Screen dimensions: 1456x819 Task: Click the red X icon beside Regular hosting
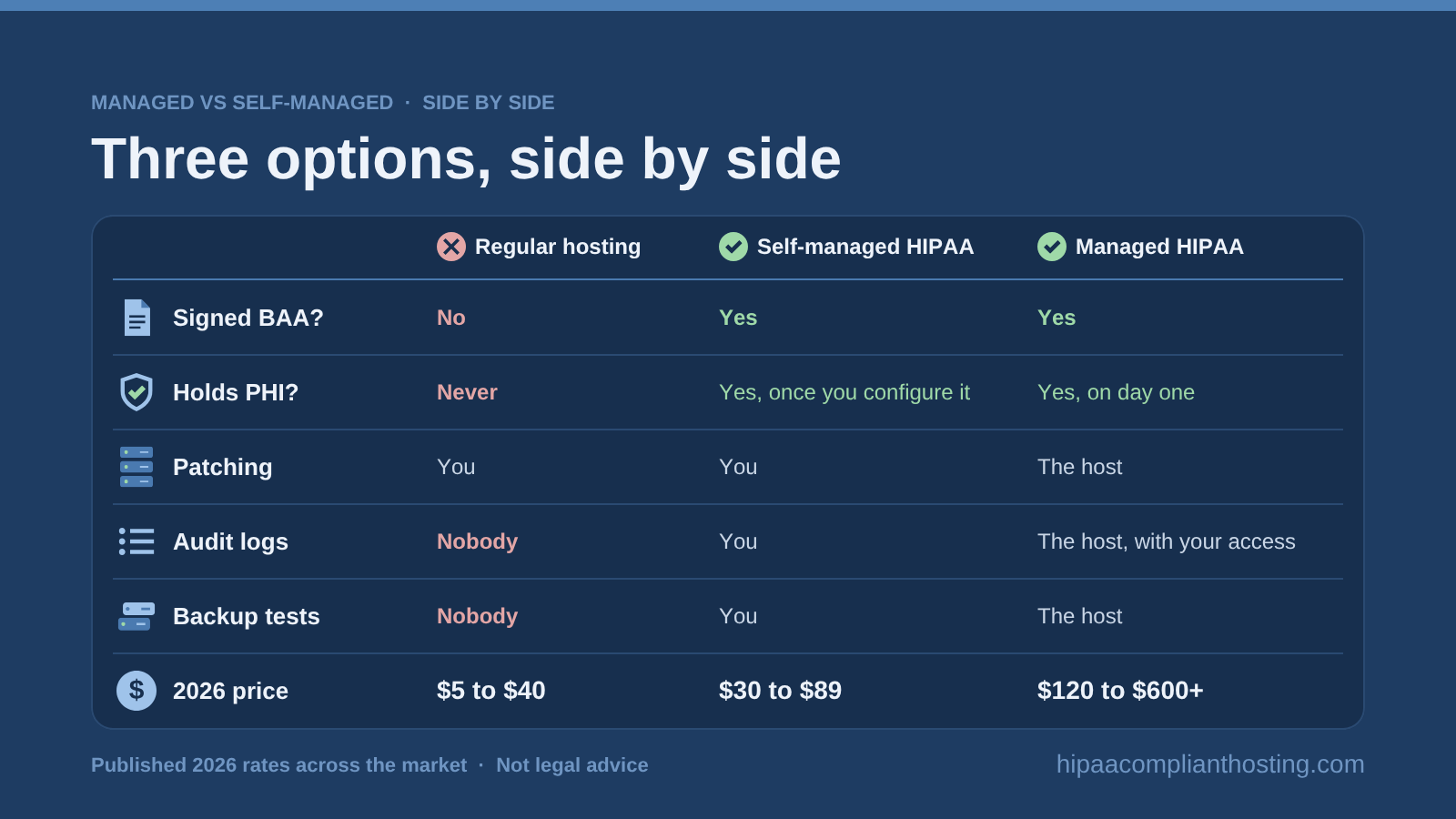(451, 247)
